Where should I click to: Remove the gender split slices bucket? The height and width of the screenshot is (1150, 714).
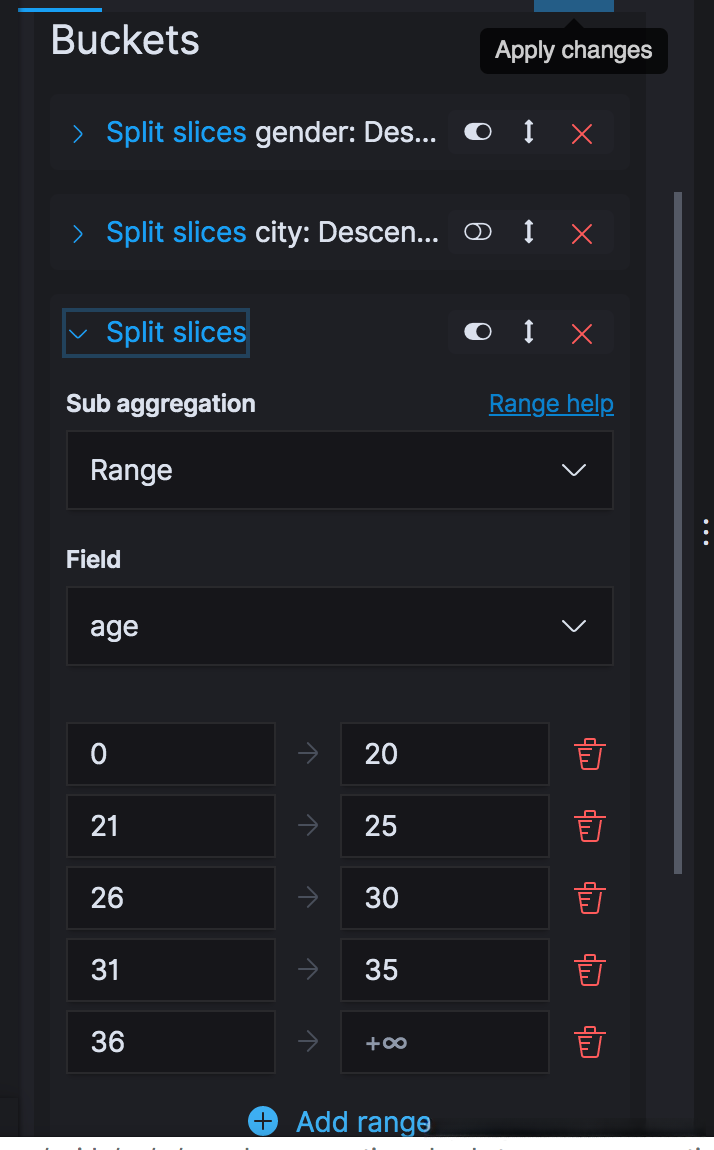[x=581, y=133]
